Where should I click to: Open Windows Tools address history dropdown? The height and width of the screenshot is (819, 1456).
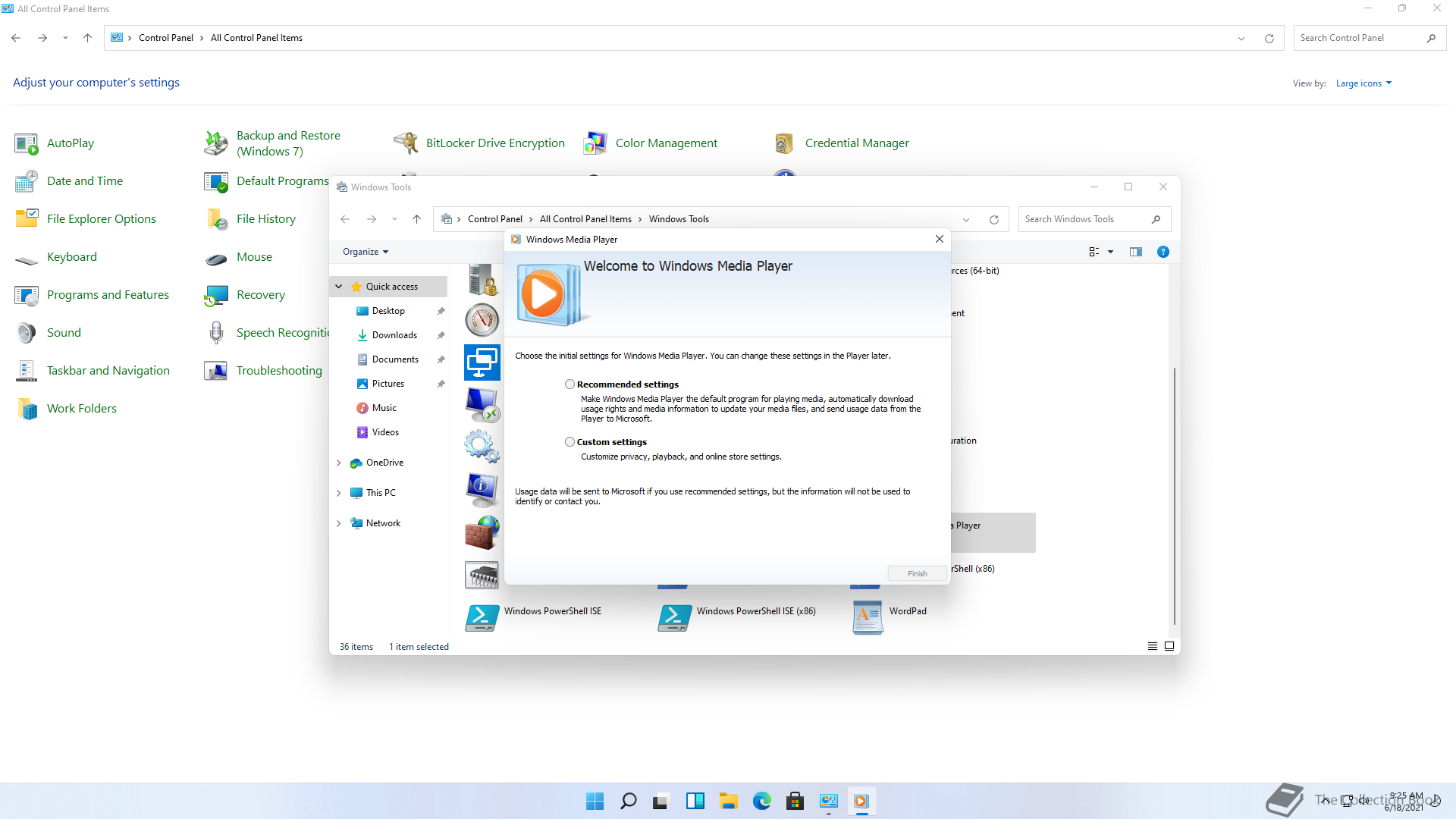966,219
